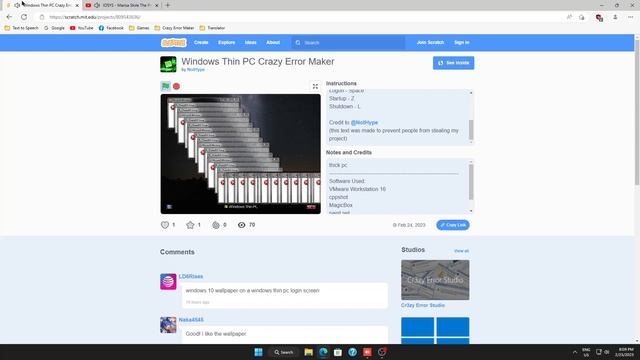The width and height of the screenshot is (640, 360).
Task: Click Facebook bookmark
Action: click(x=111, y=28)
